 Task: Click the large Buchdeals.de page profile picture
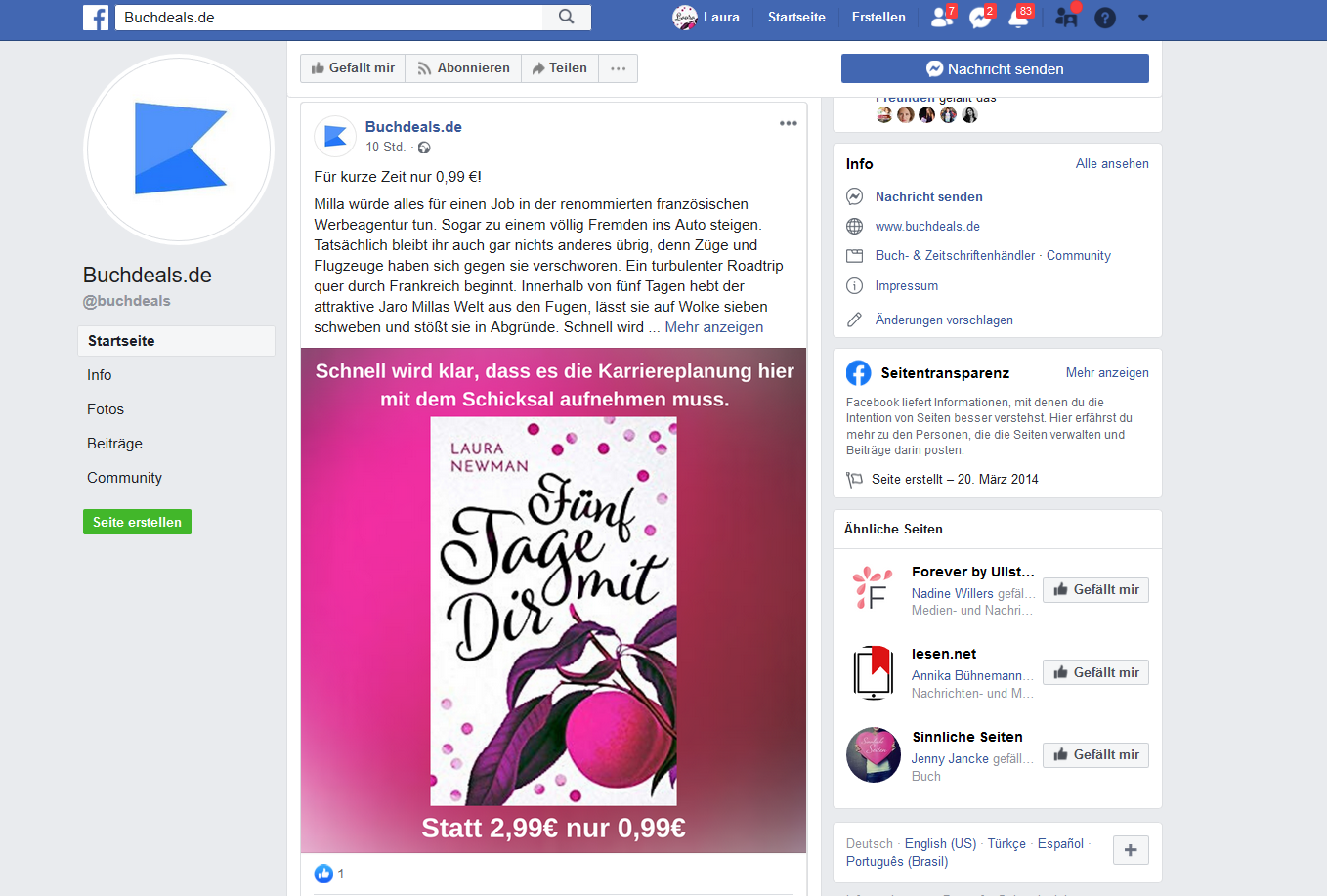179,149
